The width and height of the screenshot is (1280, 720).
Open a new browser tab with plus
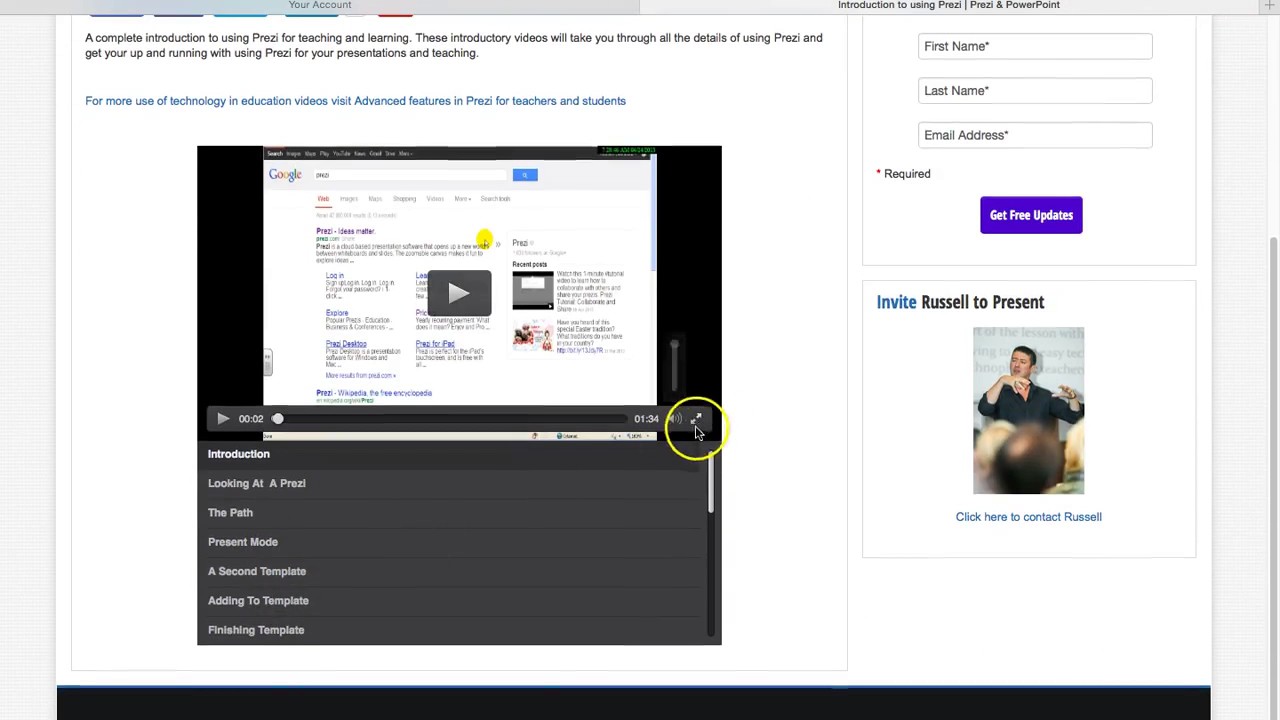pos(1270,5)
